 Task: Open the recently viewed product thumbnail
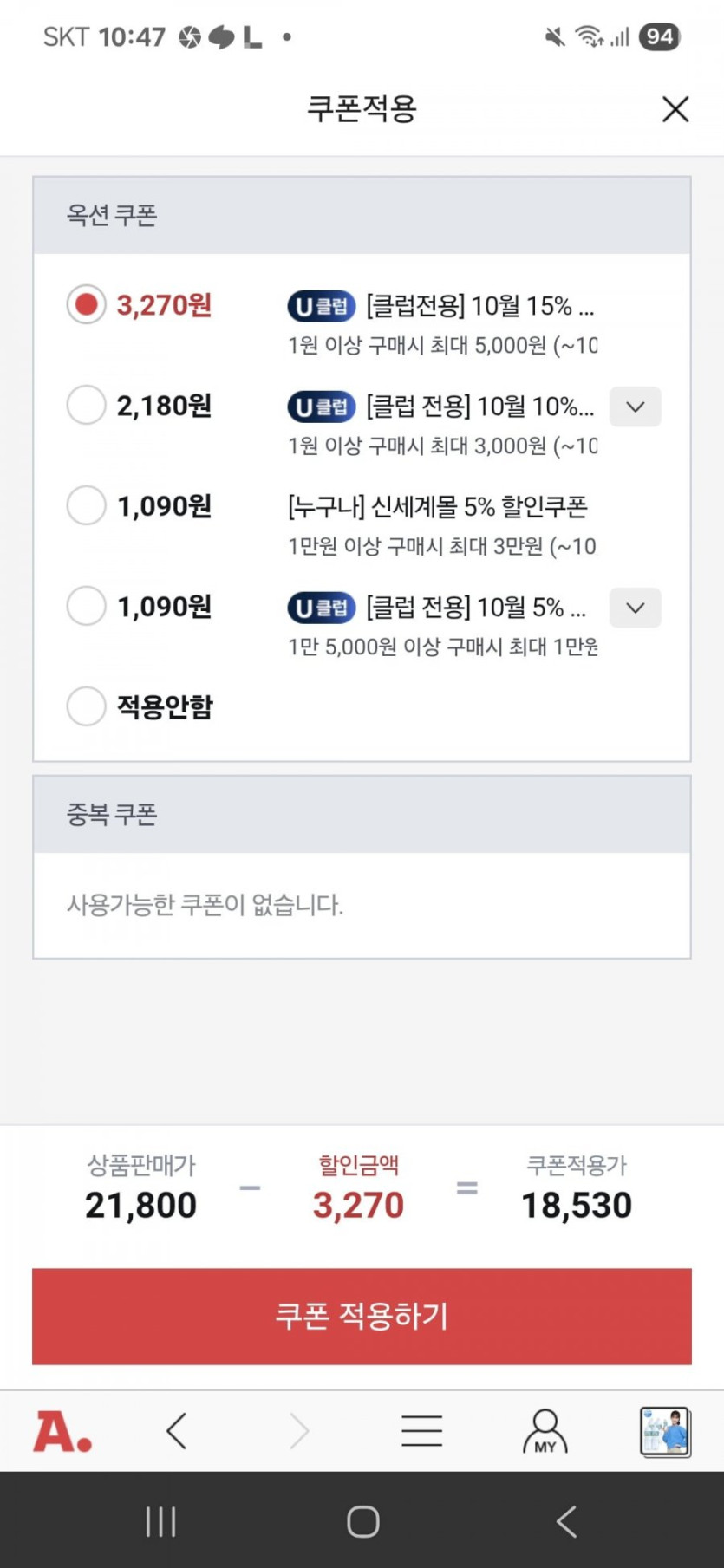pos(665,1431)
